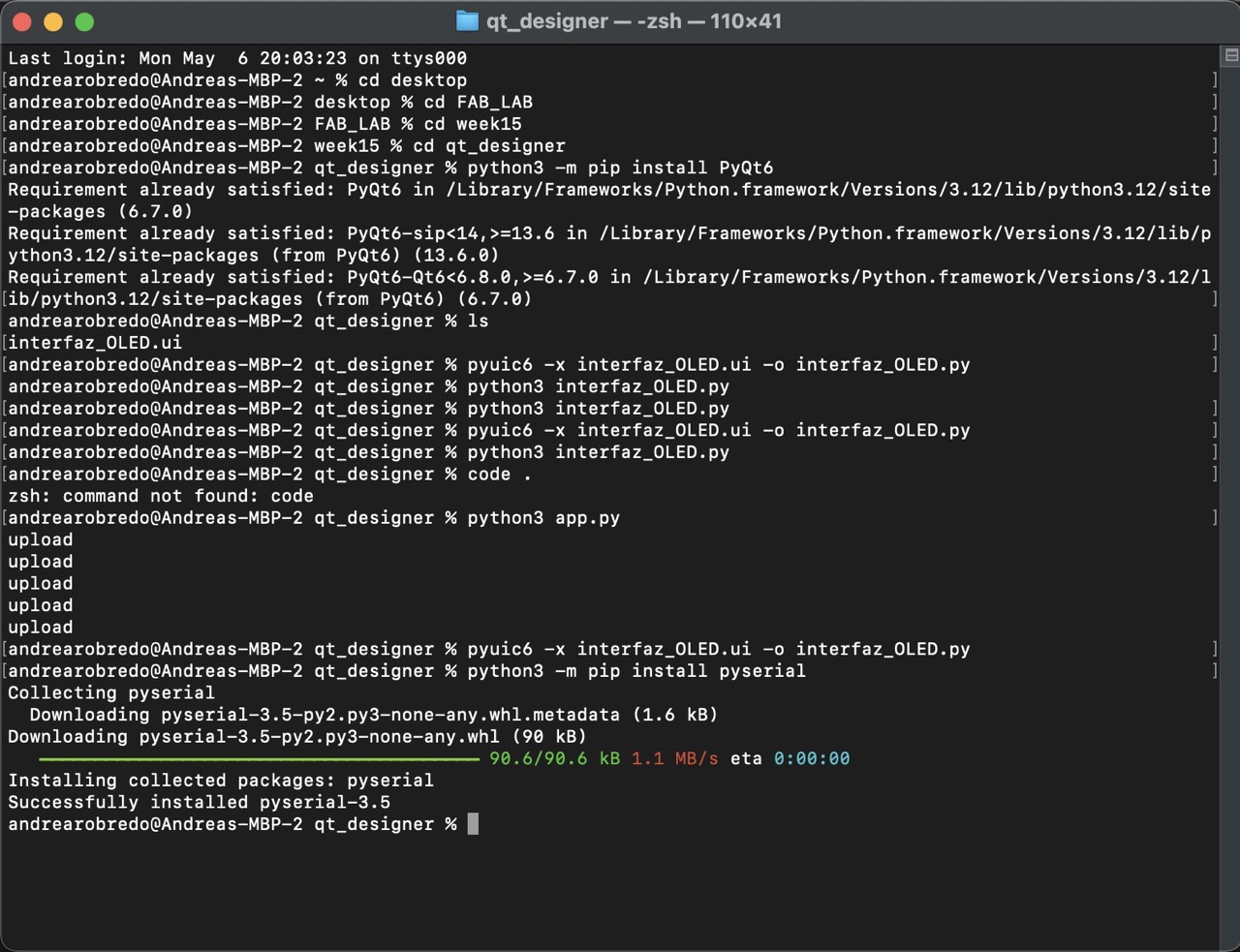
Task: Click the 'cd qt_designer' command
Action: (x=489, y=146)
